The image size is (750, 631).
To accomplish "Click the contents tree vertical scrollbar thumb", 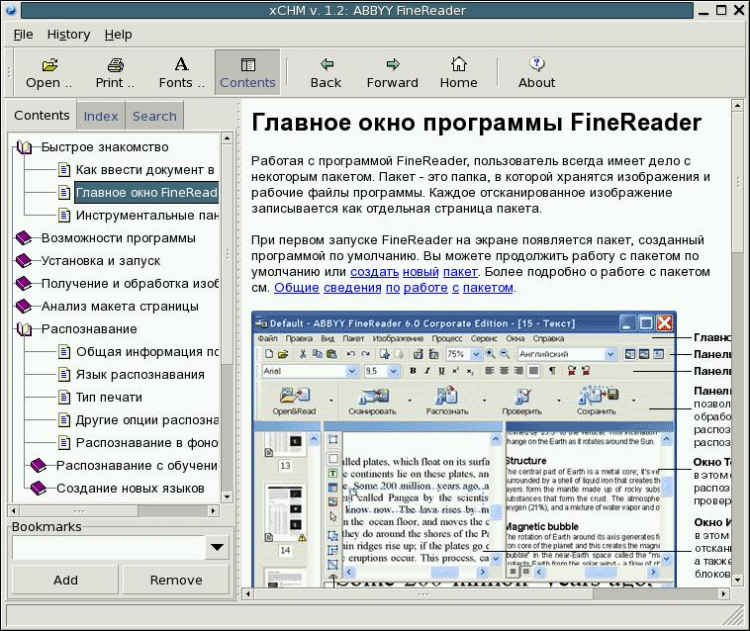I will pos(227,254).
